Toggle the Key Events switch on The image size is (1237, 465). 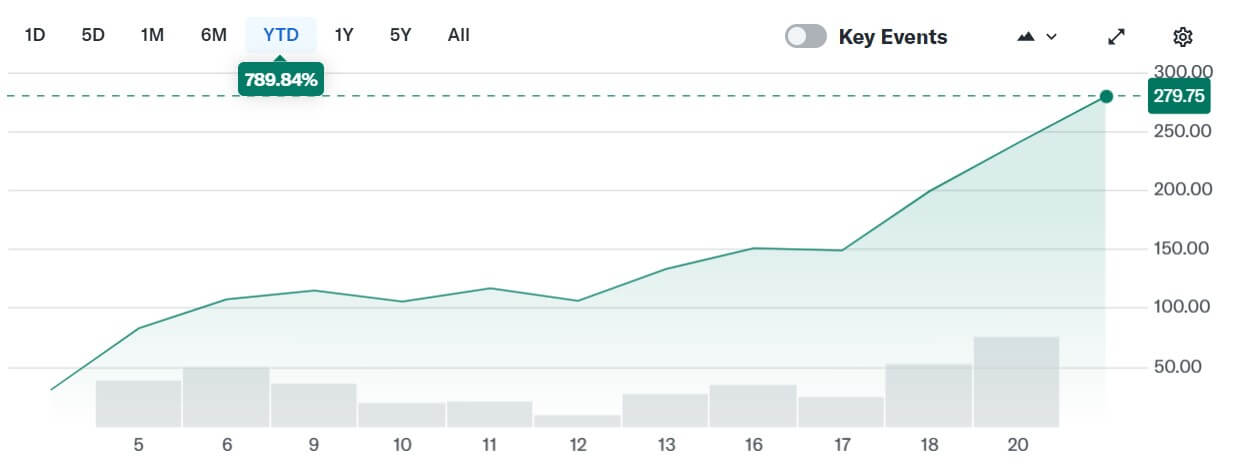pos(806,37)
